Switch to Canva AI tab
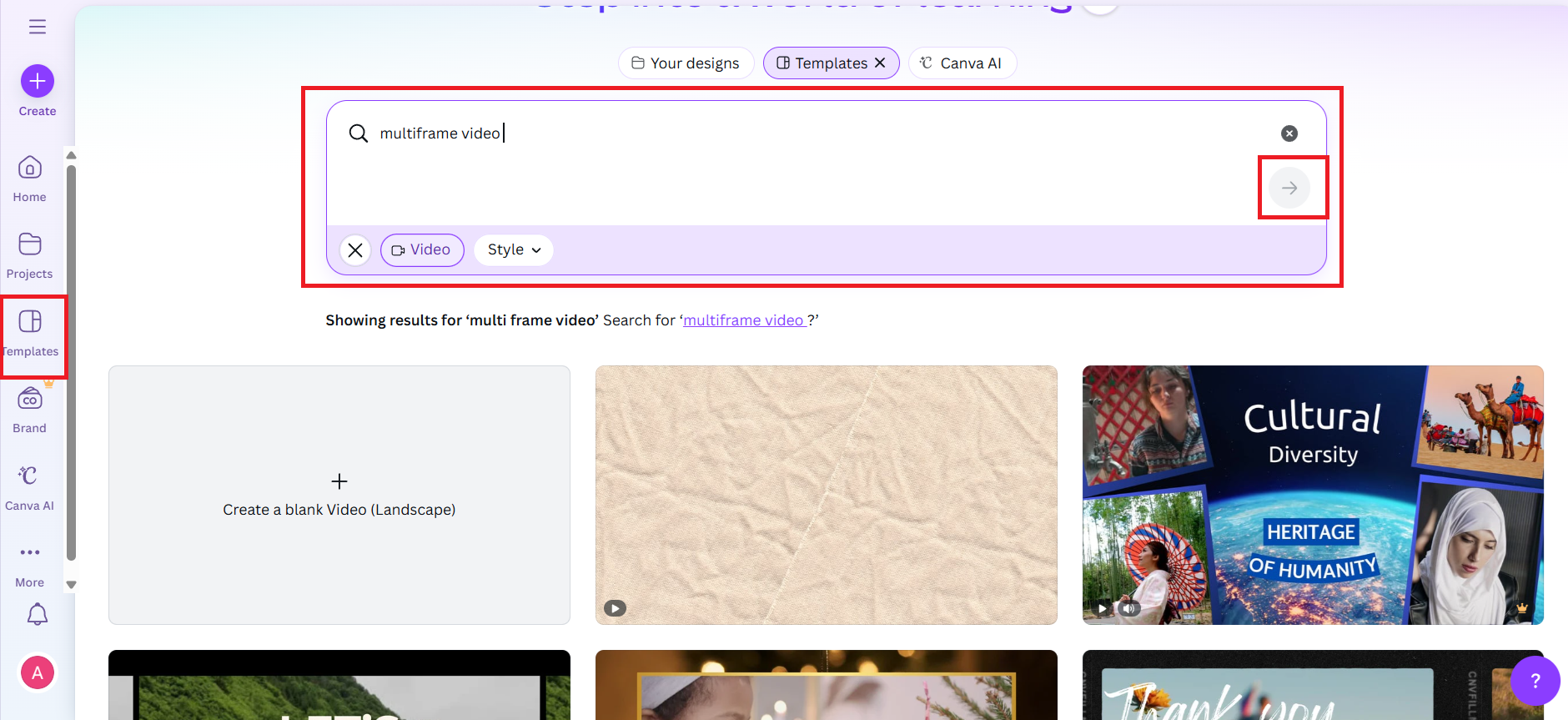 tap(962, 63)
